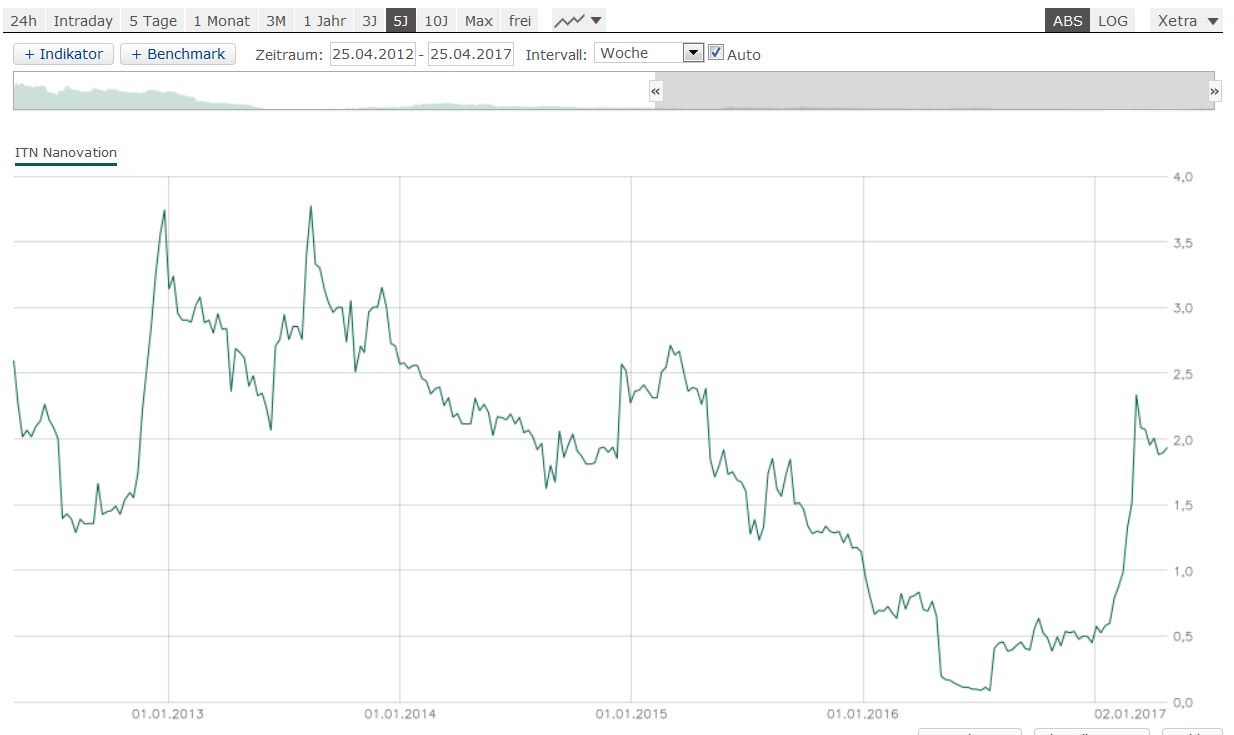1234x735 pixels.
Task: Toggle ABS absolute scale
Action: point(1068,20)
